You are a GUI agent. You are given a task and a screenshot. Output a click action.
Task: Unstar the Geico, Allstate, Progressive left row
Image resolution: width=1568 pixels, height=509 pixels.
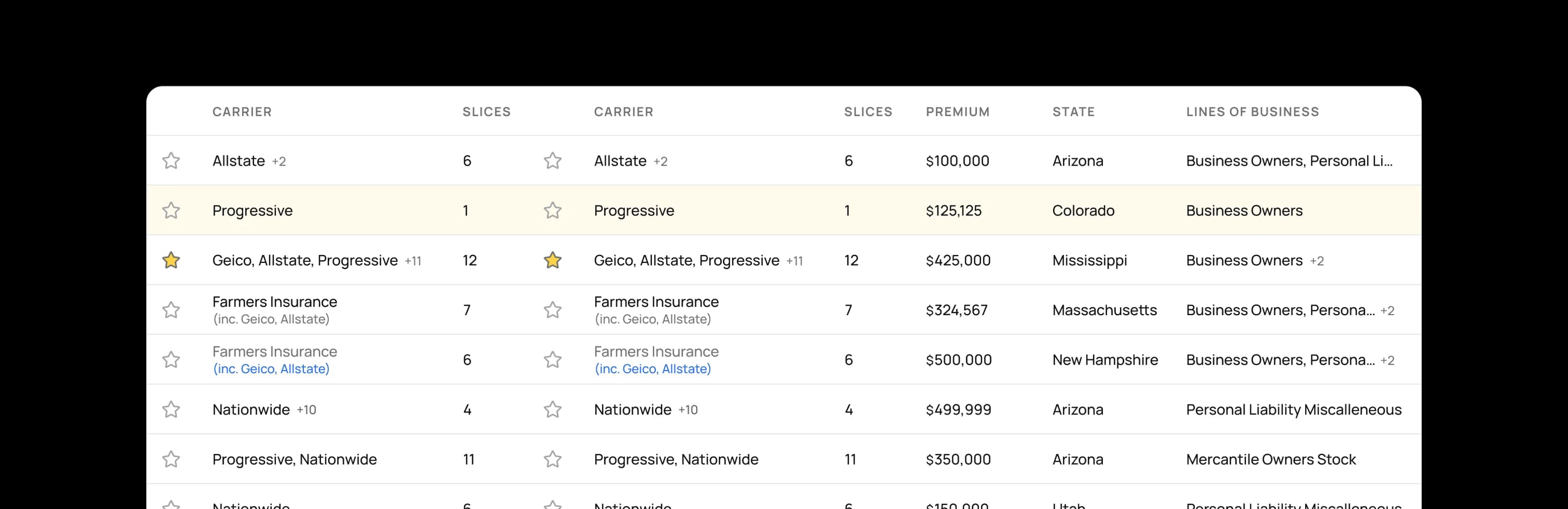coord(171,261)
